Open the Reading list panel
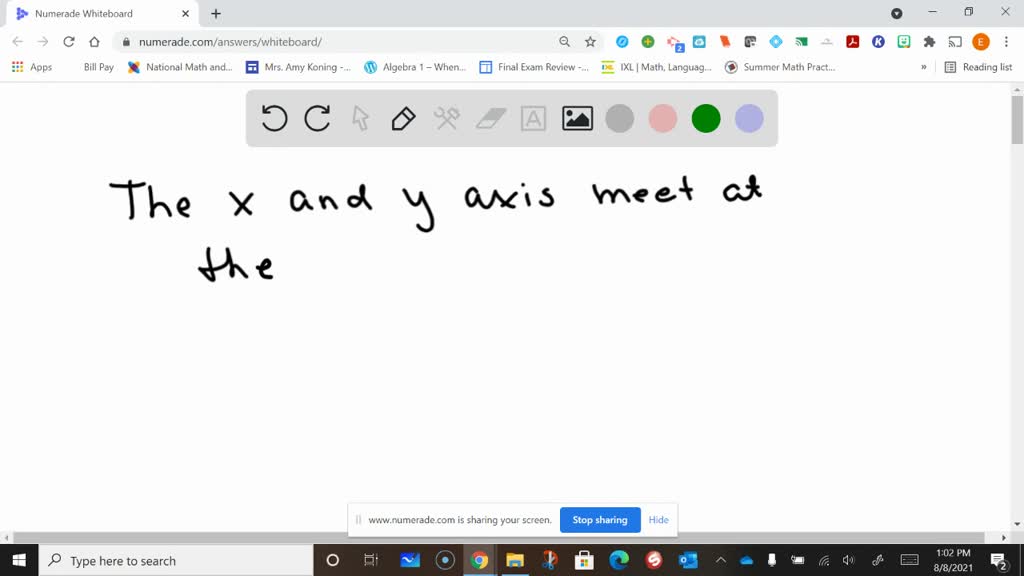Viewport: 1024px width, 576px height. coord(978,67)
